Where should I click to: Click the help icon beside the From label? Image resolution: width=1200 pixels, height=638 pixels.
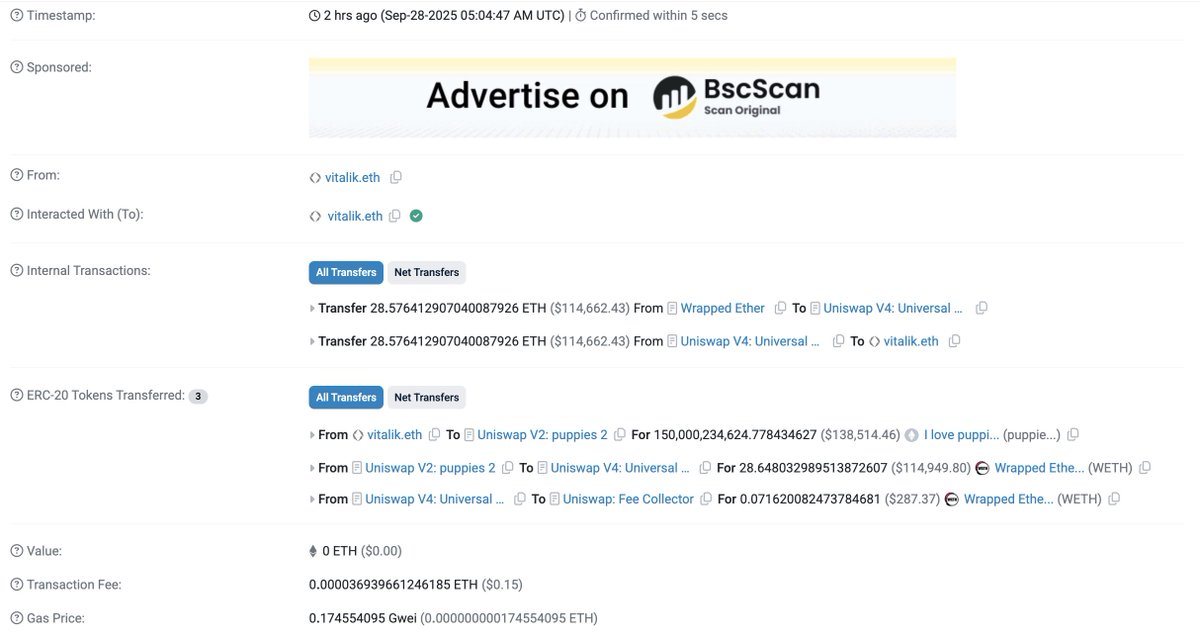(x=16, y=175)
